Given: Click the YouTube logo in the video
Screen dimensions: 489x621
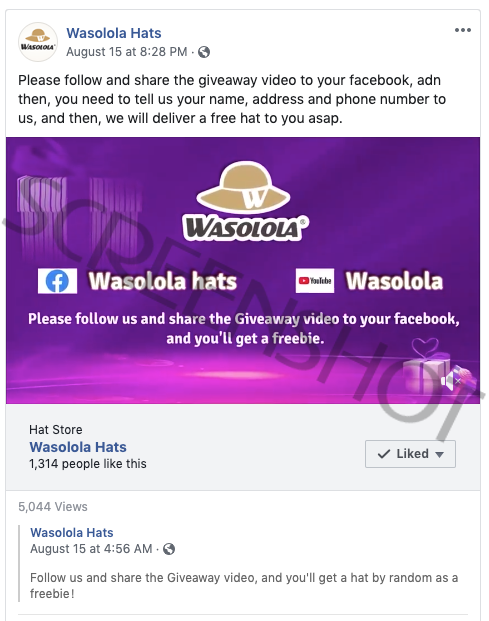Looking at the screenshot, I should 315,281.
